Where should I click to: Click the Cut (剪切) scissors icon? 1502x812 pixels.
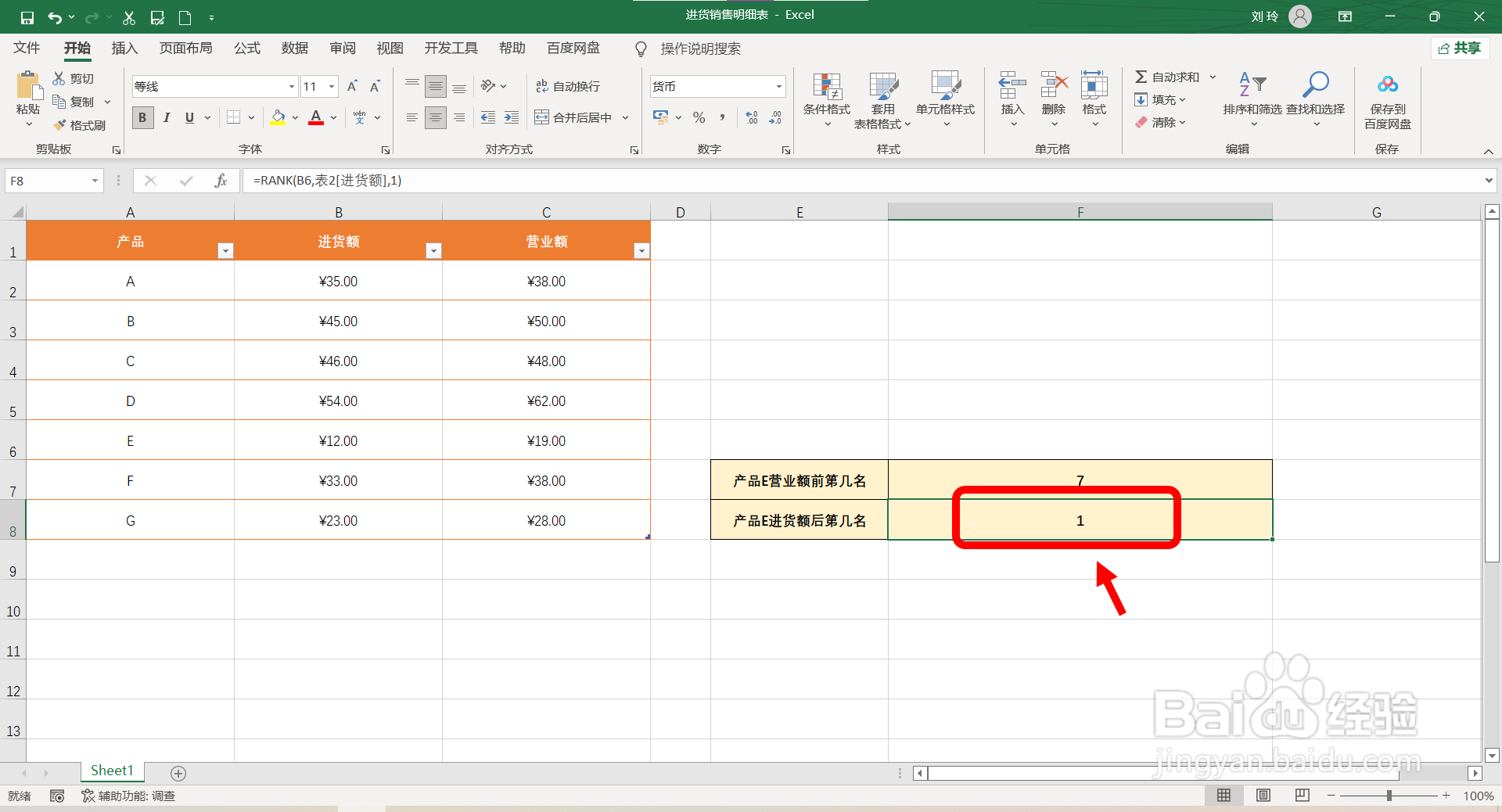(59, 78)
